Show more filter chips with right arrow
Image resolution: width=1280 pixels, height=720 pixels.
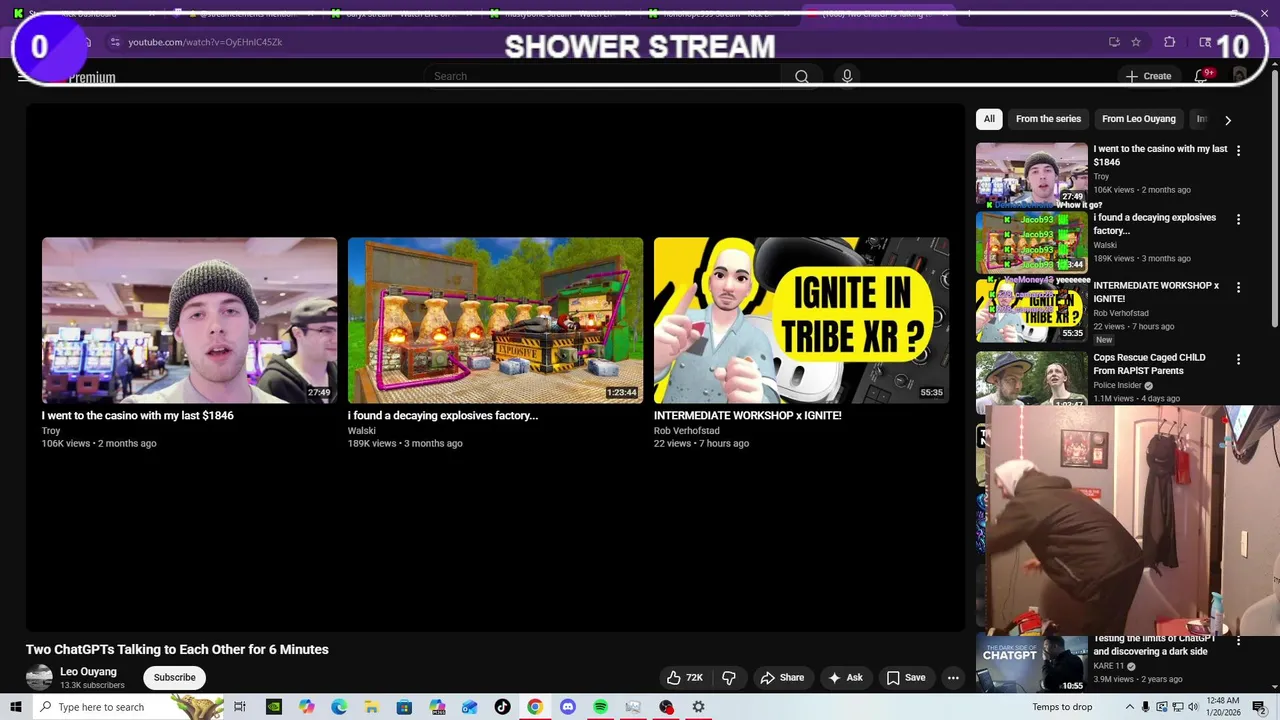click(x=1228, y=120)
